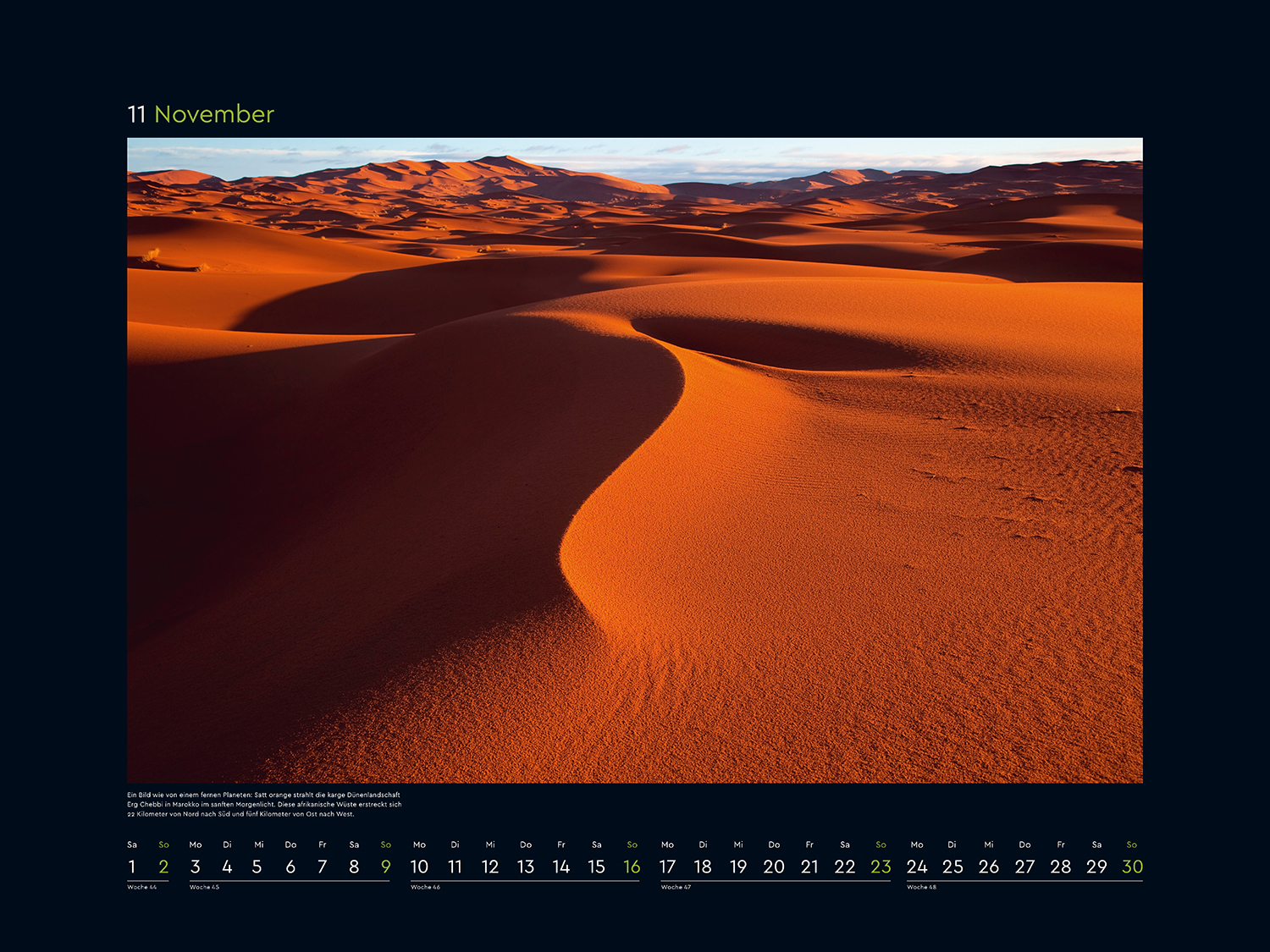Select date 13 in the calendar row
Screen dimensions: 1270x952
[x=526, y=867]
